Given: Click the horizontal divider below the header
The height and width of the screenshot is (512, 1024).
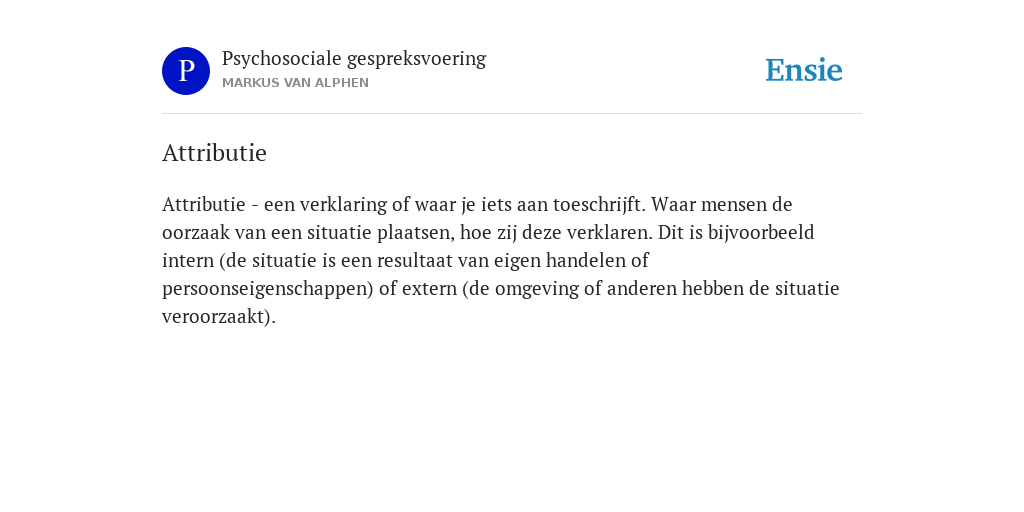Looking at the screenshot, I should click(512, 114).
